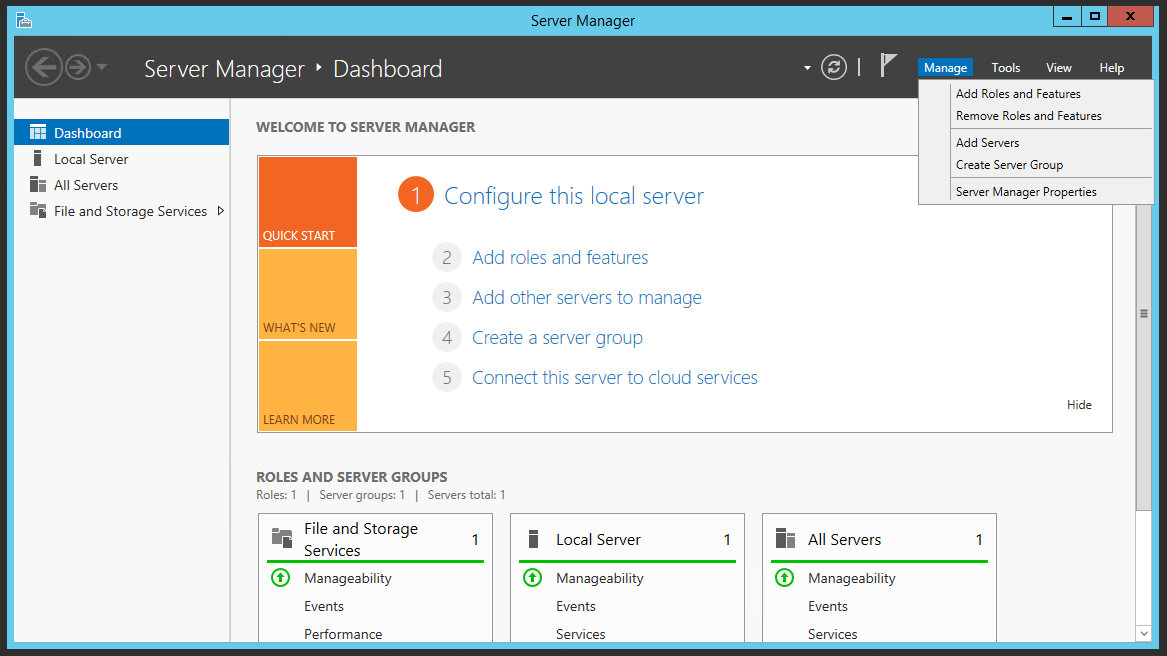Select All Servers in the left navigation
The image size is (1167, 656).
click(86, 185)
